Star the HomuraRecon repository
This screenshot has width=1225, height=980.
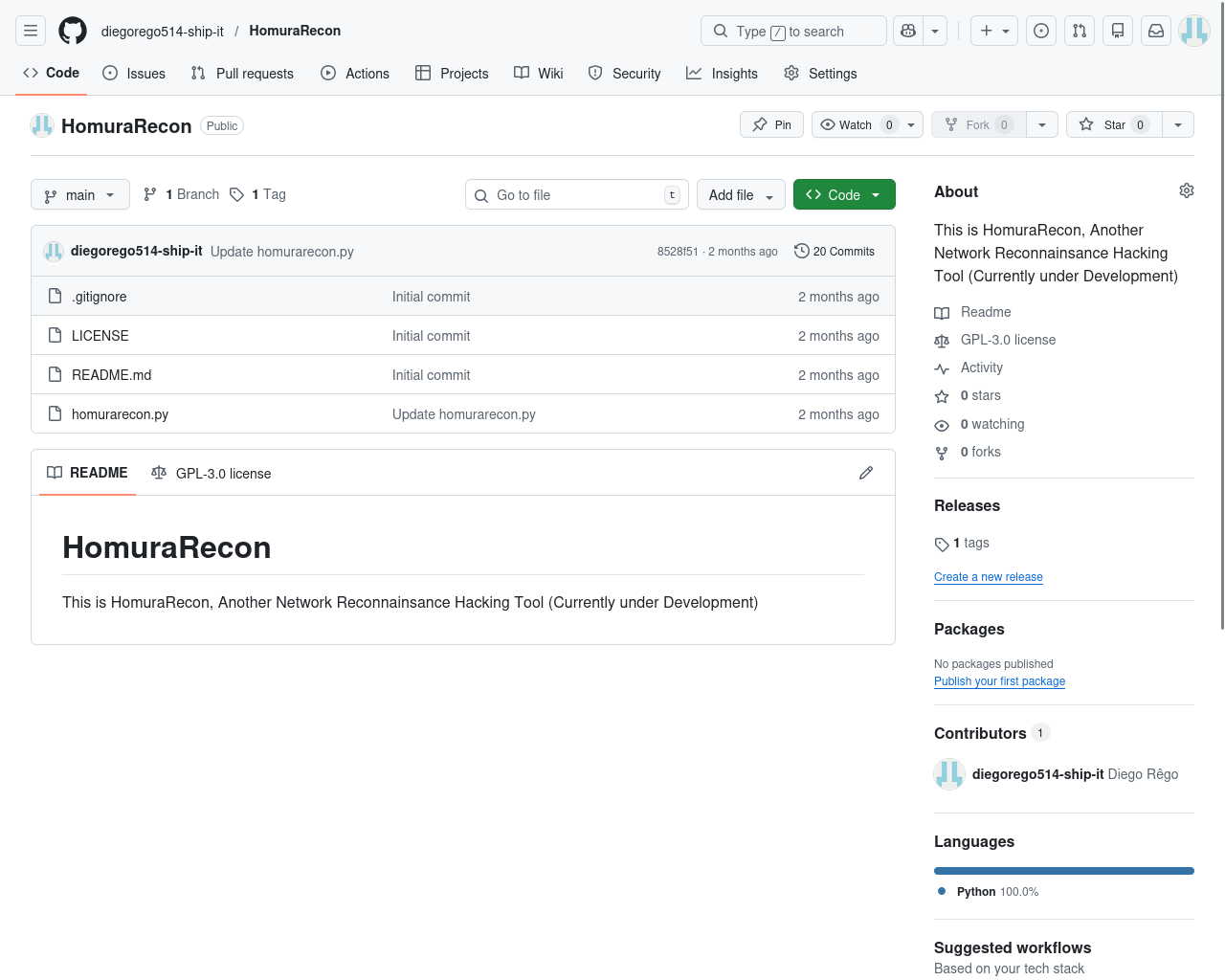point(1113,125)
